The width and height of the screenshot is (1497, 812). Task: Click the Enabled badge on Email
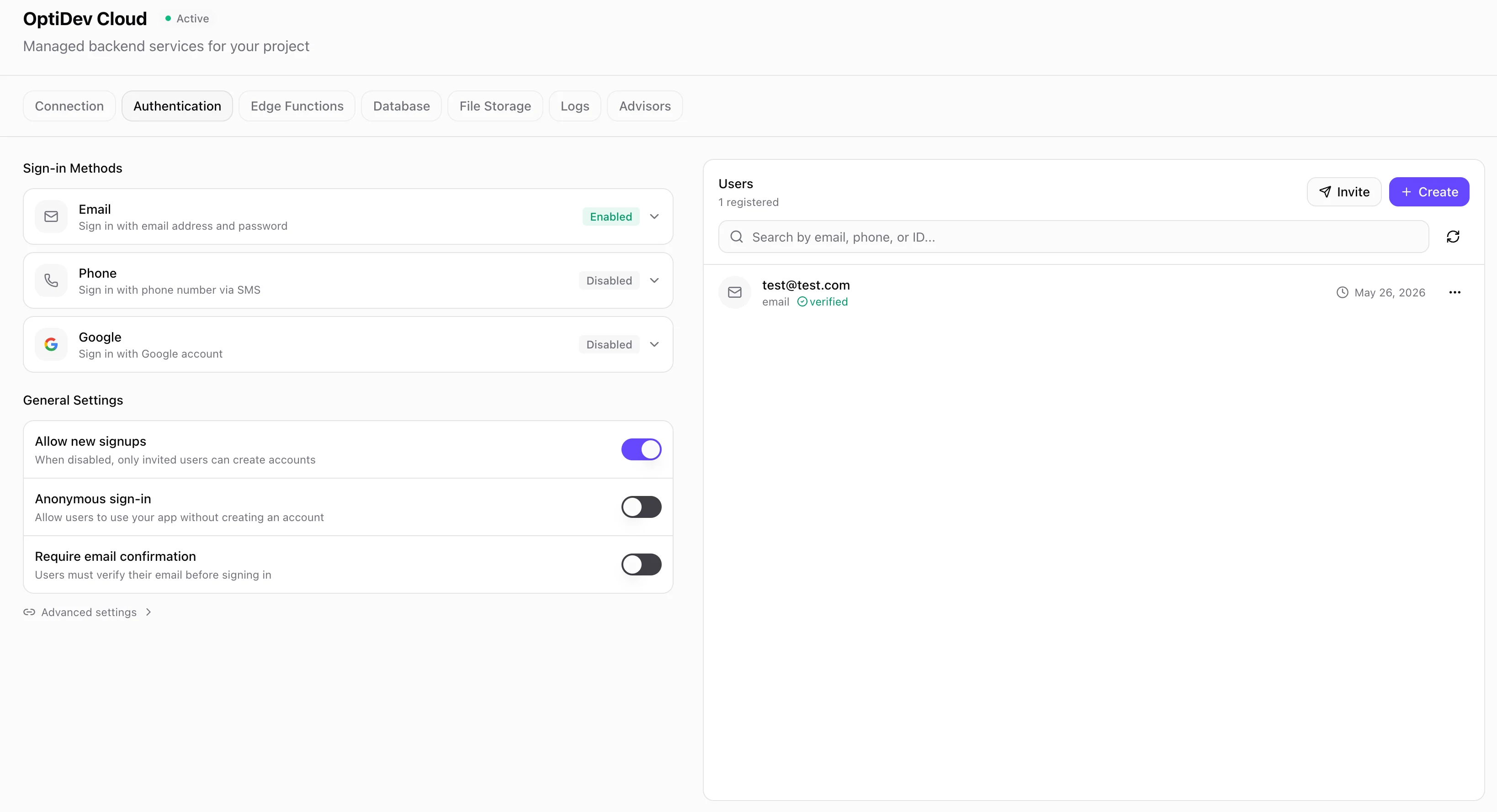point(611,216)
